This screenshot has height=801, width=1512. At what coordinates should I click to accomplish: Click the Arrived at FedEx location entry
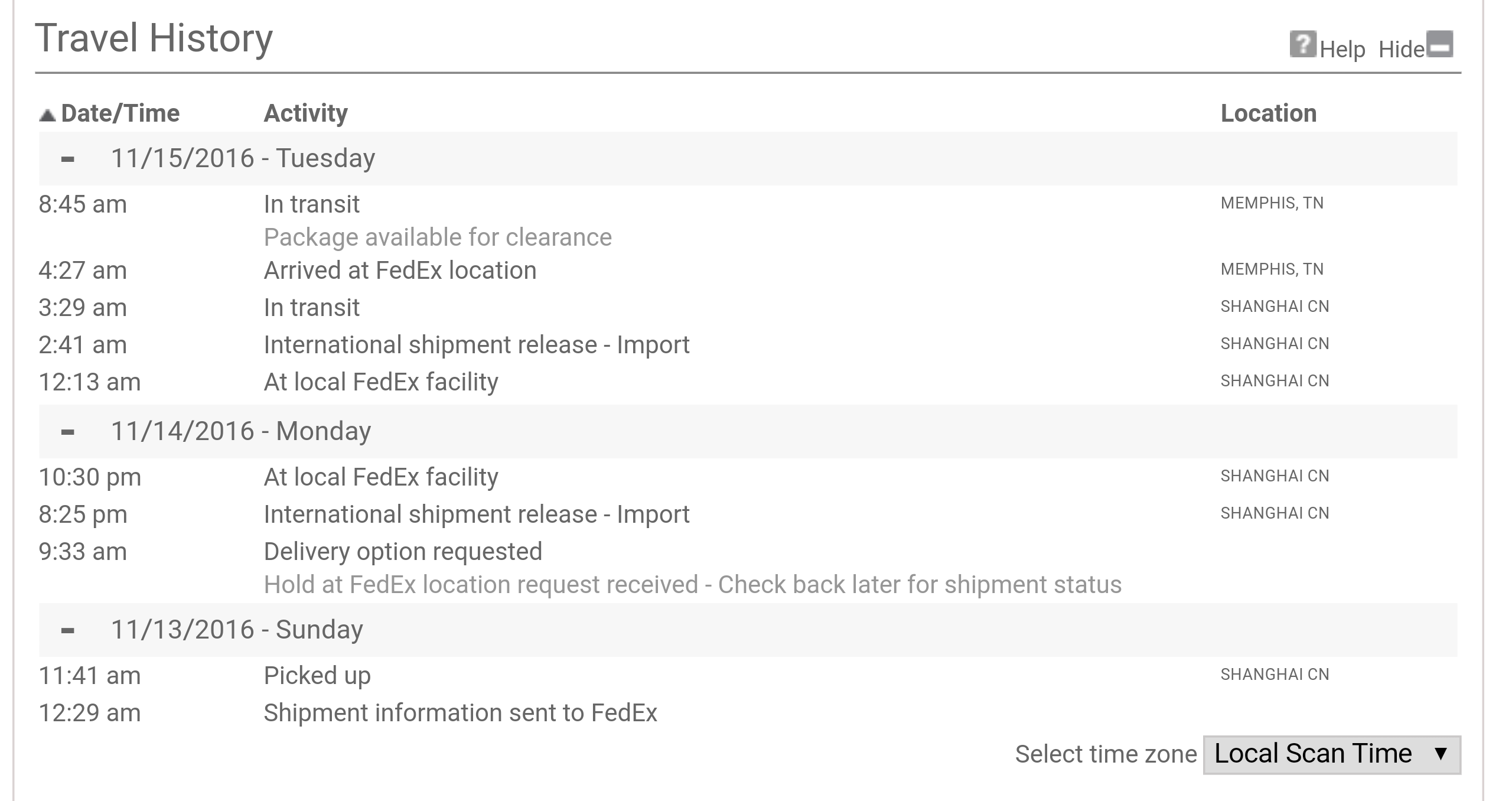[400, 270]
